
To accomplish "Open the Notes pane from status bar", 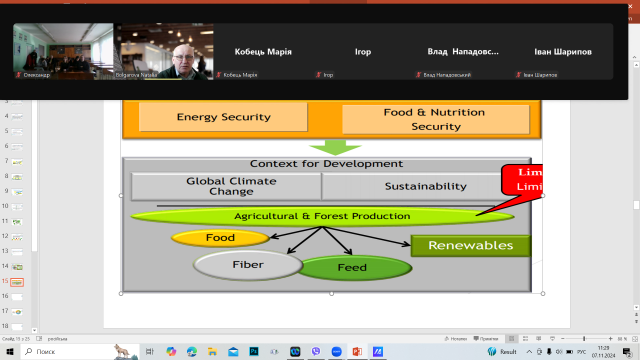I will pos(456,339).
